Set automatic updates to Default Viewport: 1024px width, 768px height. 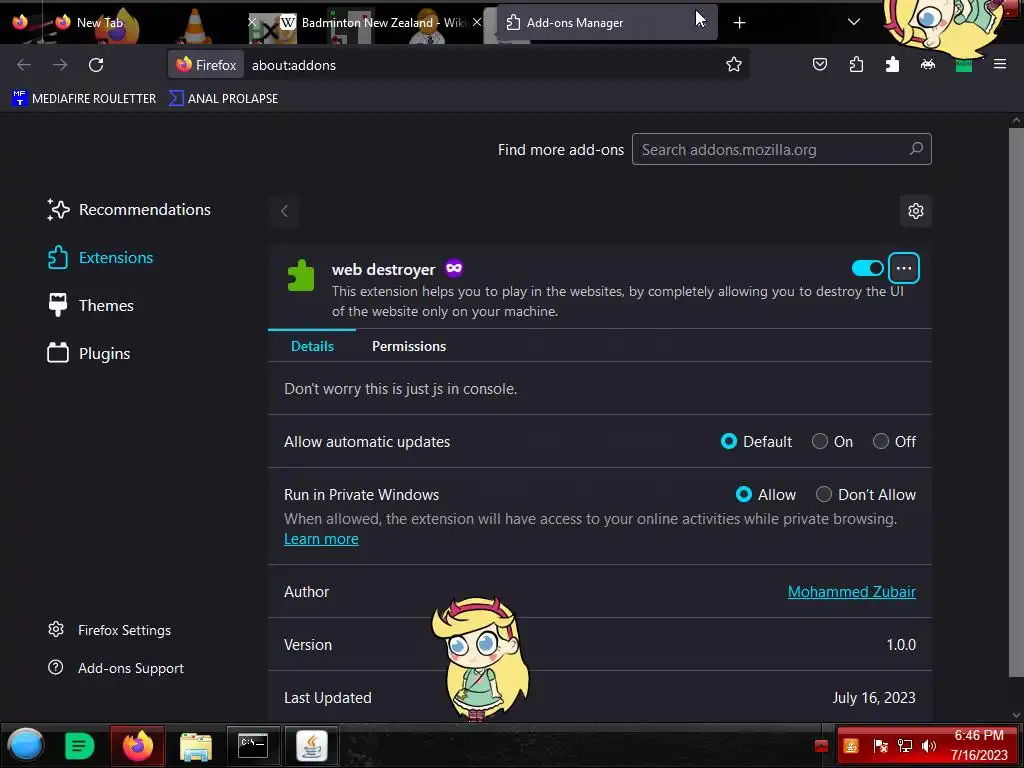click(x=729, y=441)
